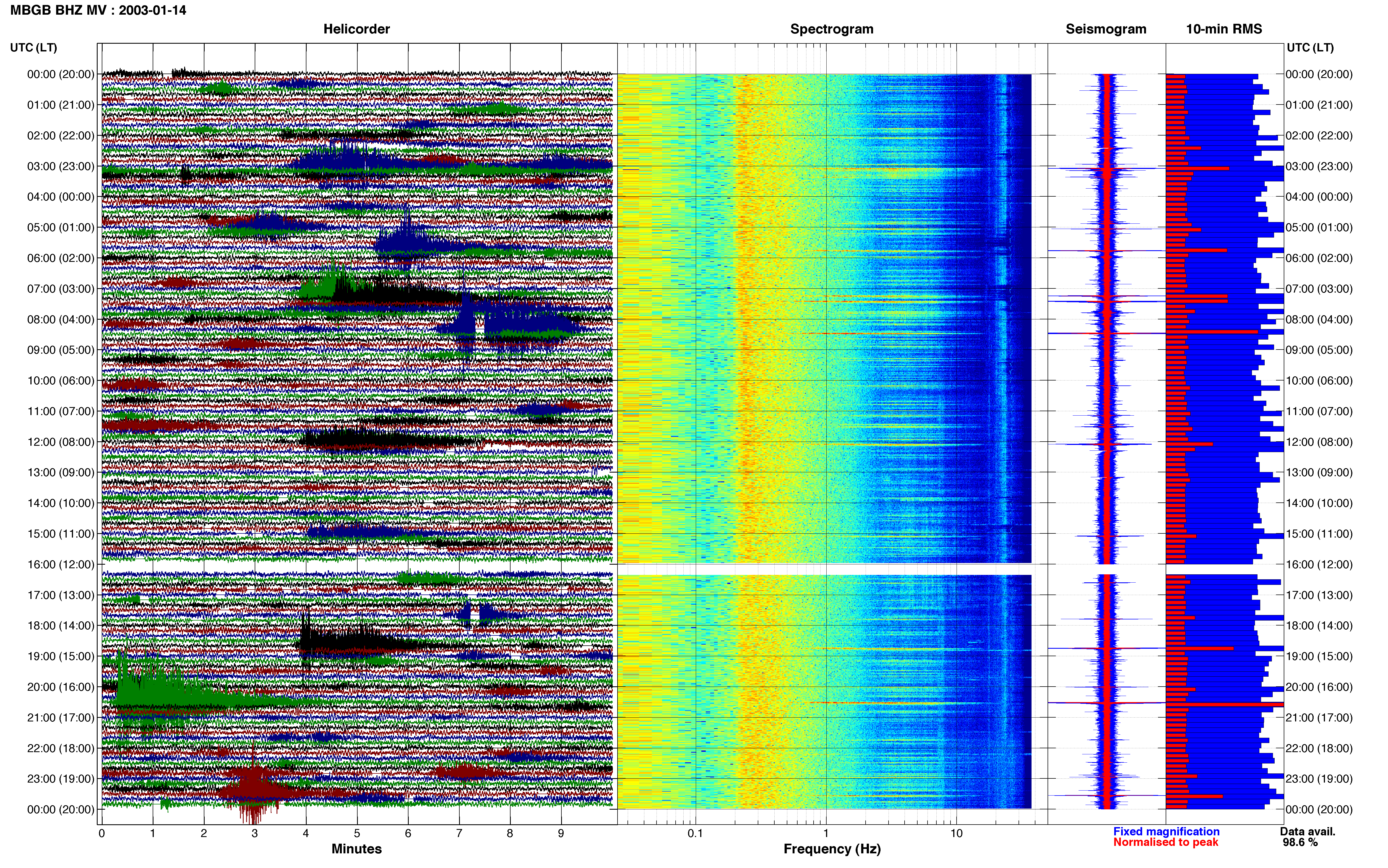Image resolution: width=1388 pixels, height=868 pixels.
Task: Click the right time label '14:00 (10:00)'
Action: tap(1319, 504)
